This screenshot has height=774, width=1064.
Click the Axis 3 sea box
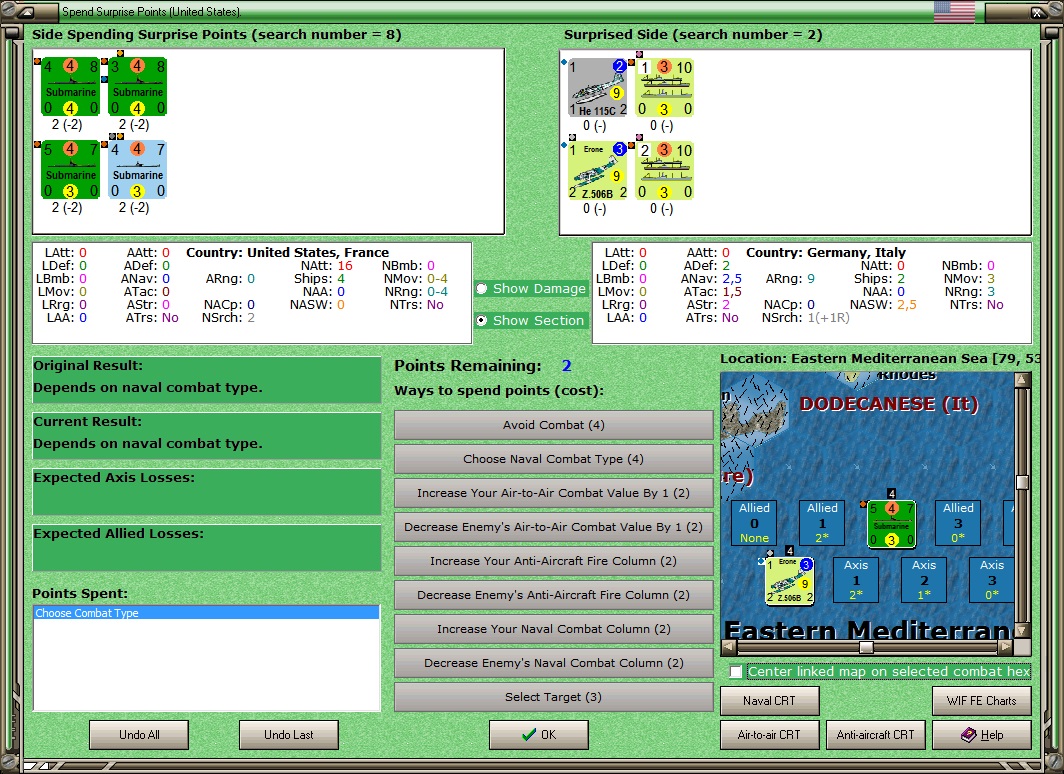(991, 579)
